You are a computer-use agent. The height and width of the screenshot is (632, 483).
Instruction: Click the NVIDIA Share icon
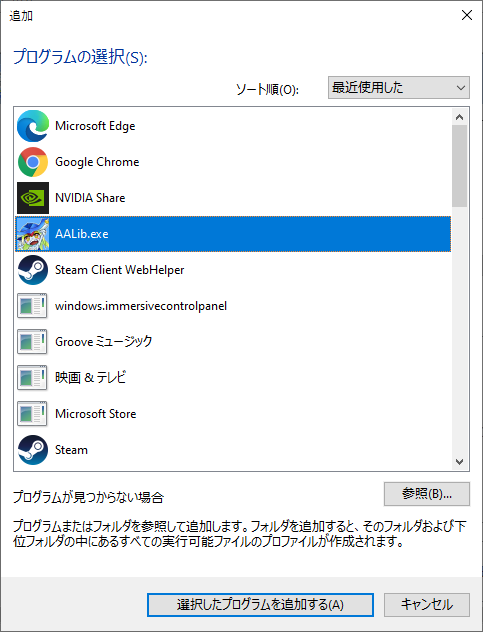(x=33, y=198)
